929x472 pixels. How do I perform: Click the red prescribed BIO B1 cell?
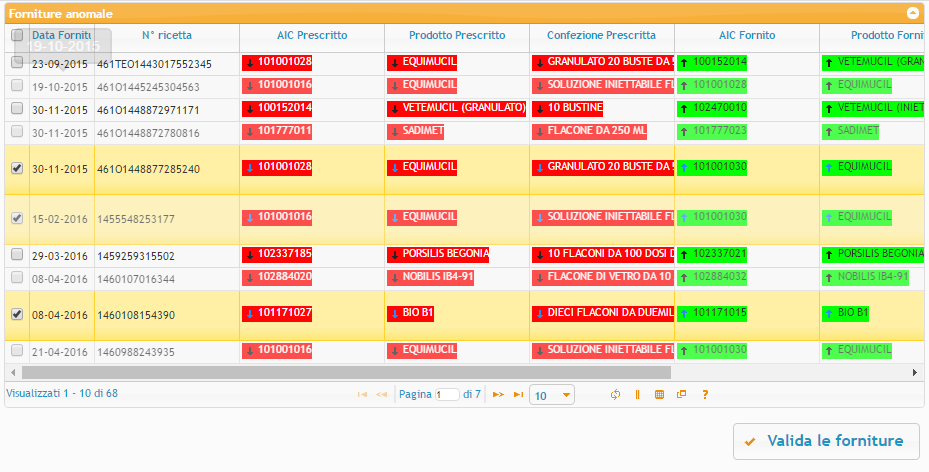click(410, 313)
